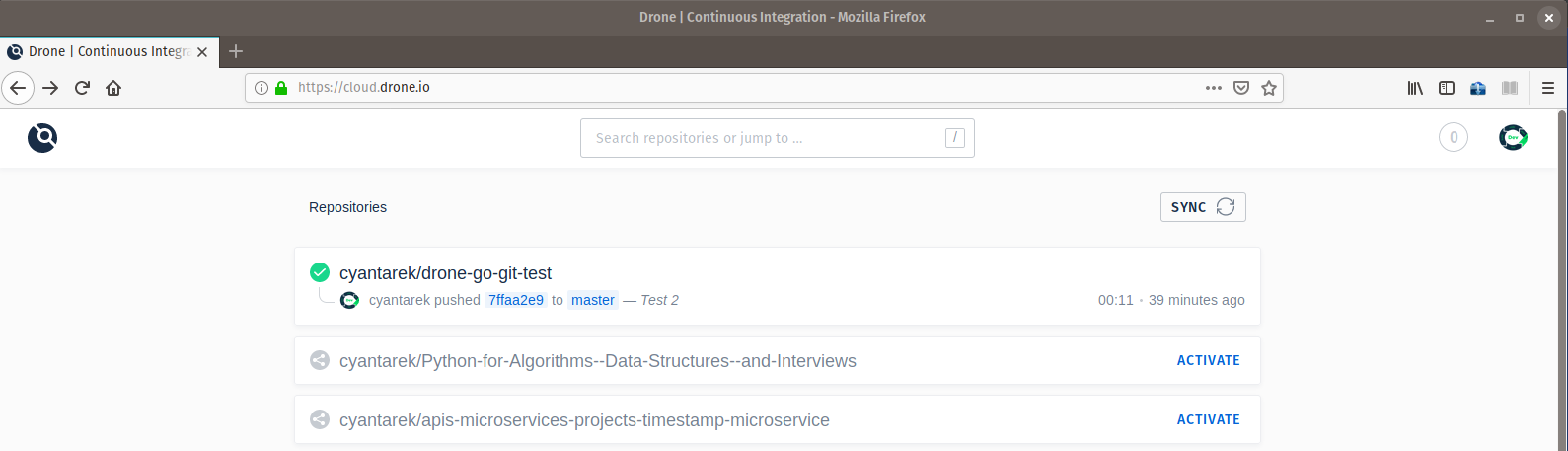This screenshot has height=451, width=1568.
Task: Toggle the Firefox sidebar view icon
Action: click(x=1447, y=88)
